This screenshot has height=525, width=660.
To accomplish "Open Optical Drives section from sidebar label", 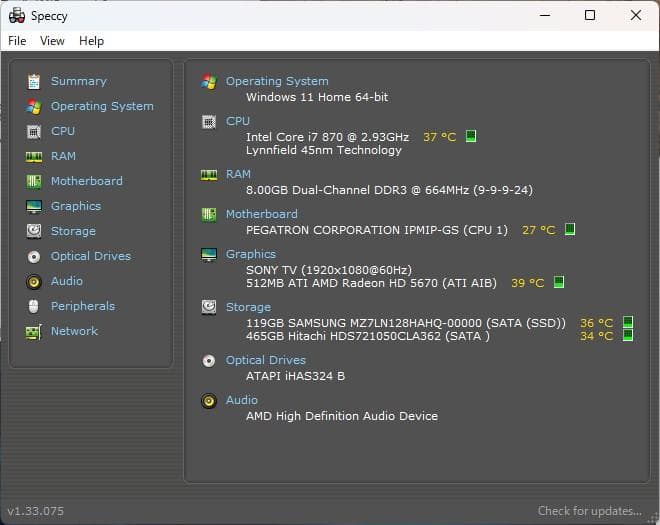I will click(91, 256).
